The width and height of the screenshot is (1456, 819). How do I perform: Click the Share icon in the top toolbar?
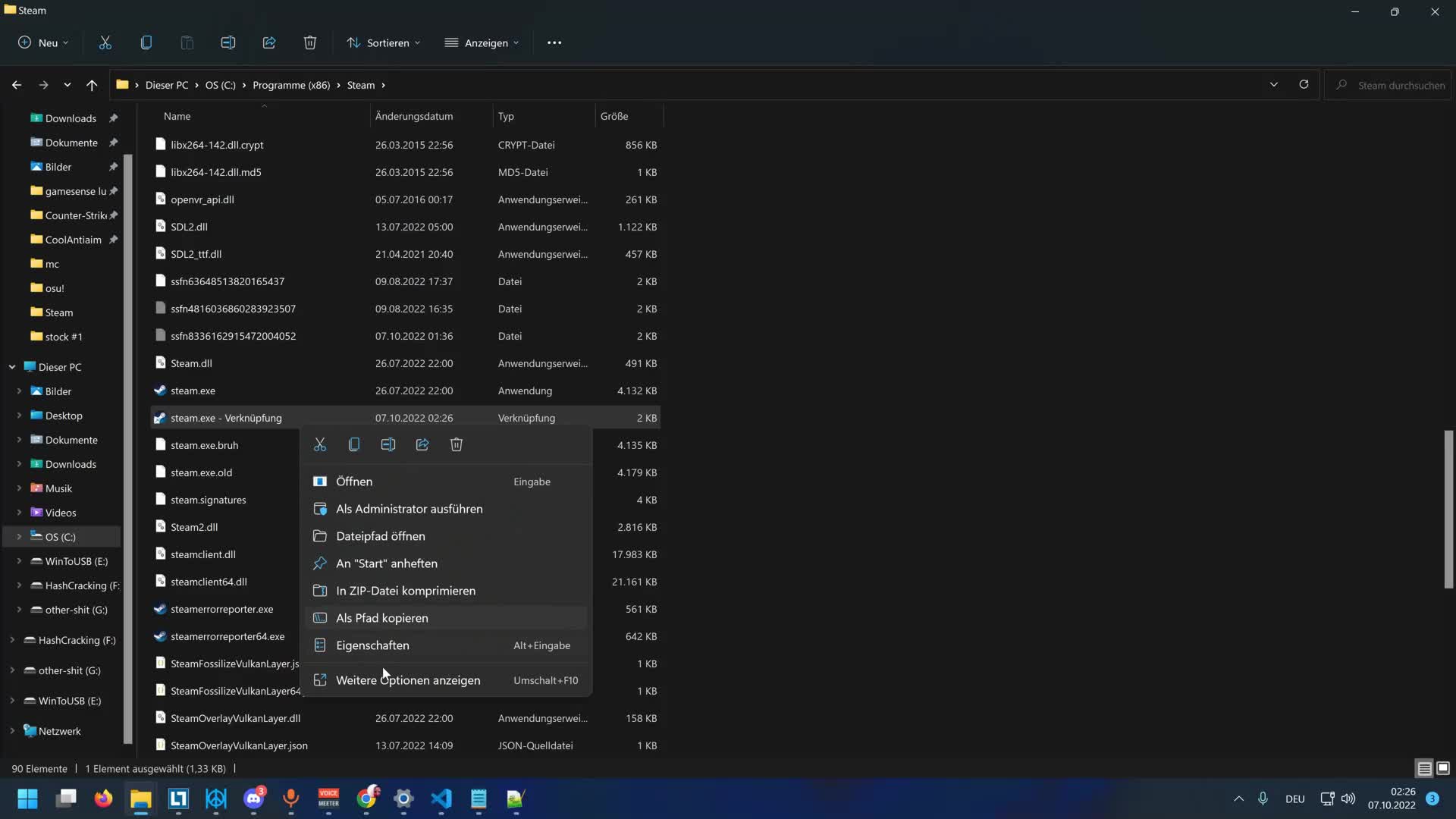(x=269, y=42)
